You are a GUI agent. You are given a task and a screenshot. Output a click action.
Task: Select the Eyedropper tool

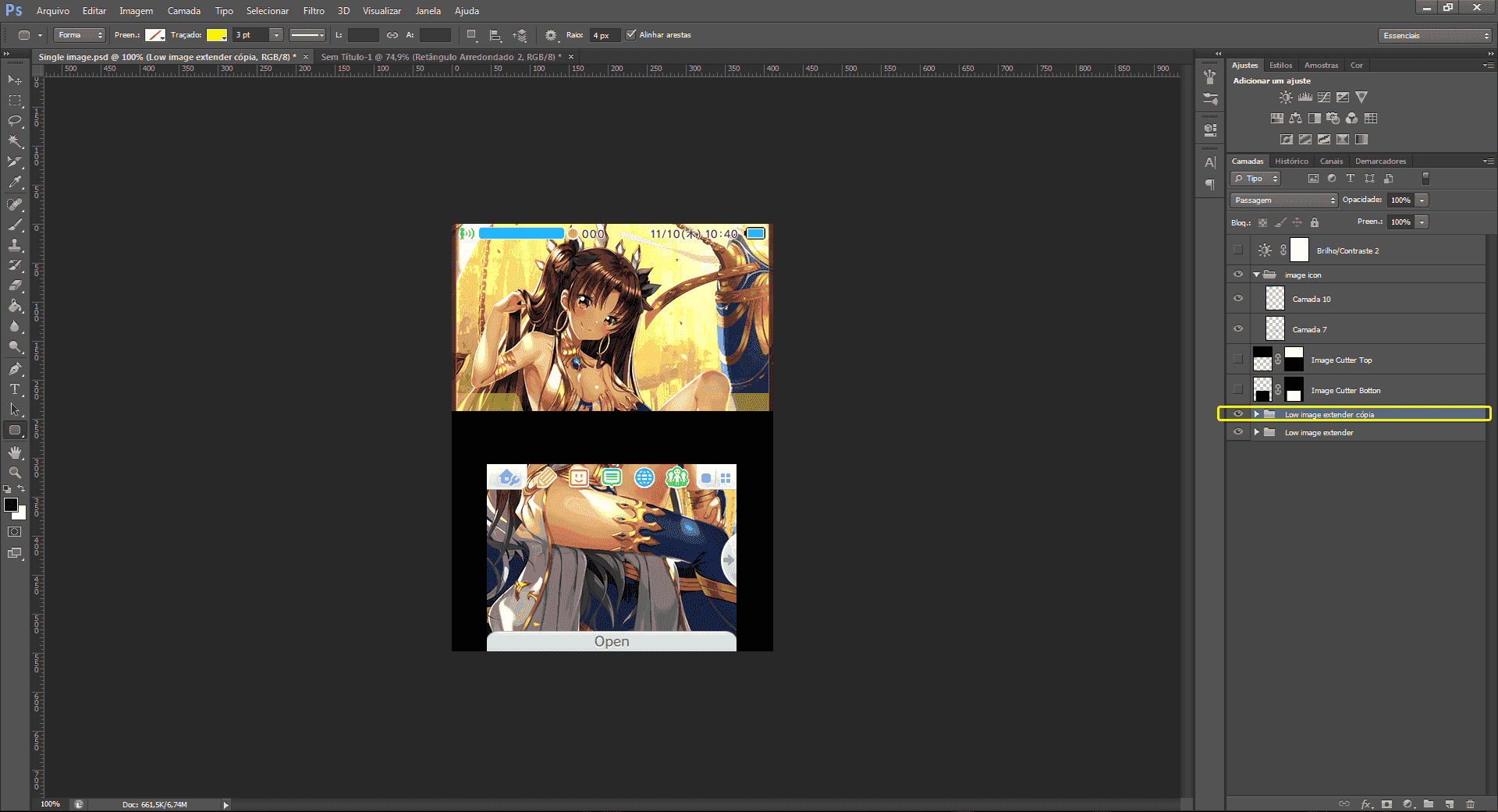coord(15,182)
